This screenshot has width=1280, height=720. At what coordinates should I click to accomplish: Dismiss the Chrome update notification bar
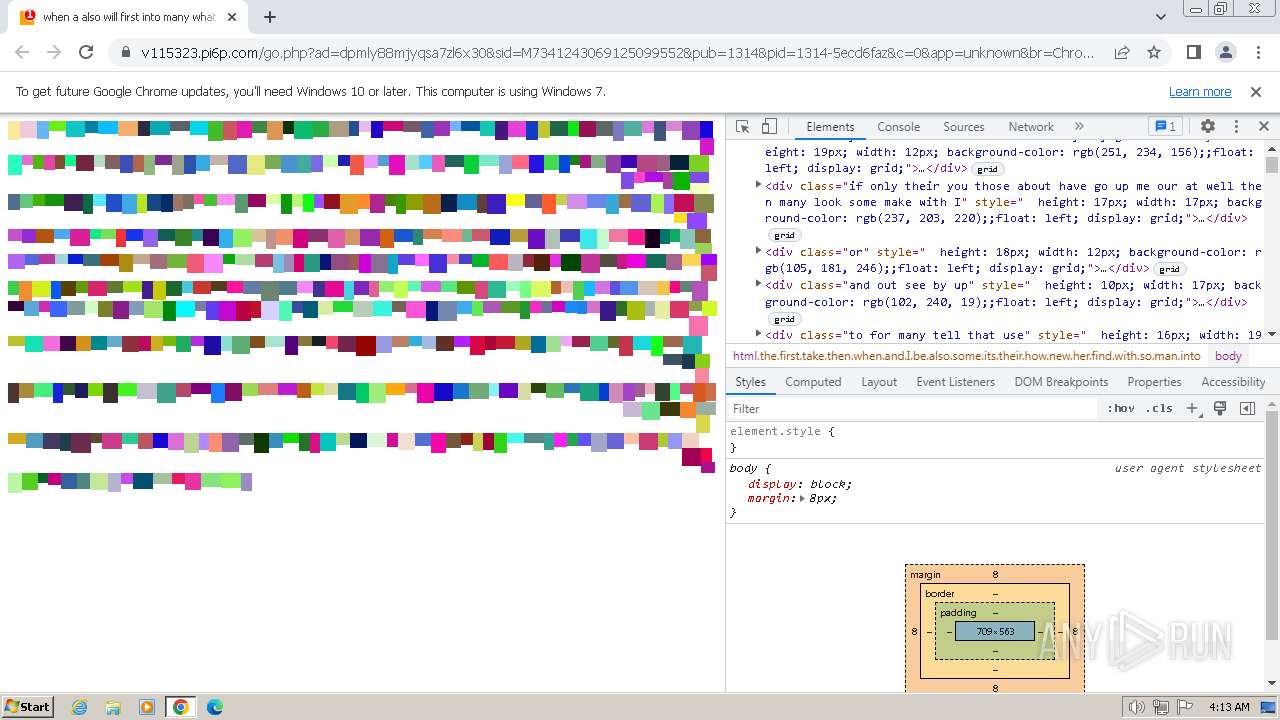coord(1256,92)
